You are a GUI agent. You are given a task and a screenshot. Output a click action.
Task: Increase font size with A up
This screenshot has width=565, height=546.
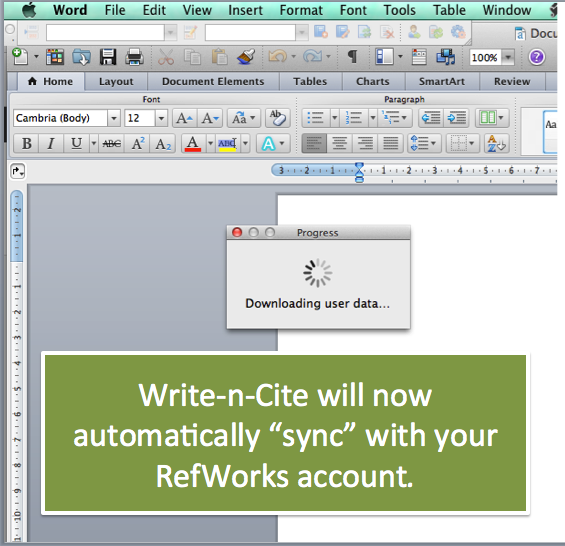click(x=185, y=118)
